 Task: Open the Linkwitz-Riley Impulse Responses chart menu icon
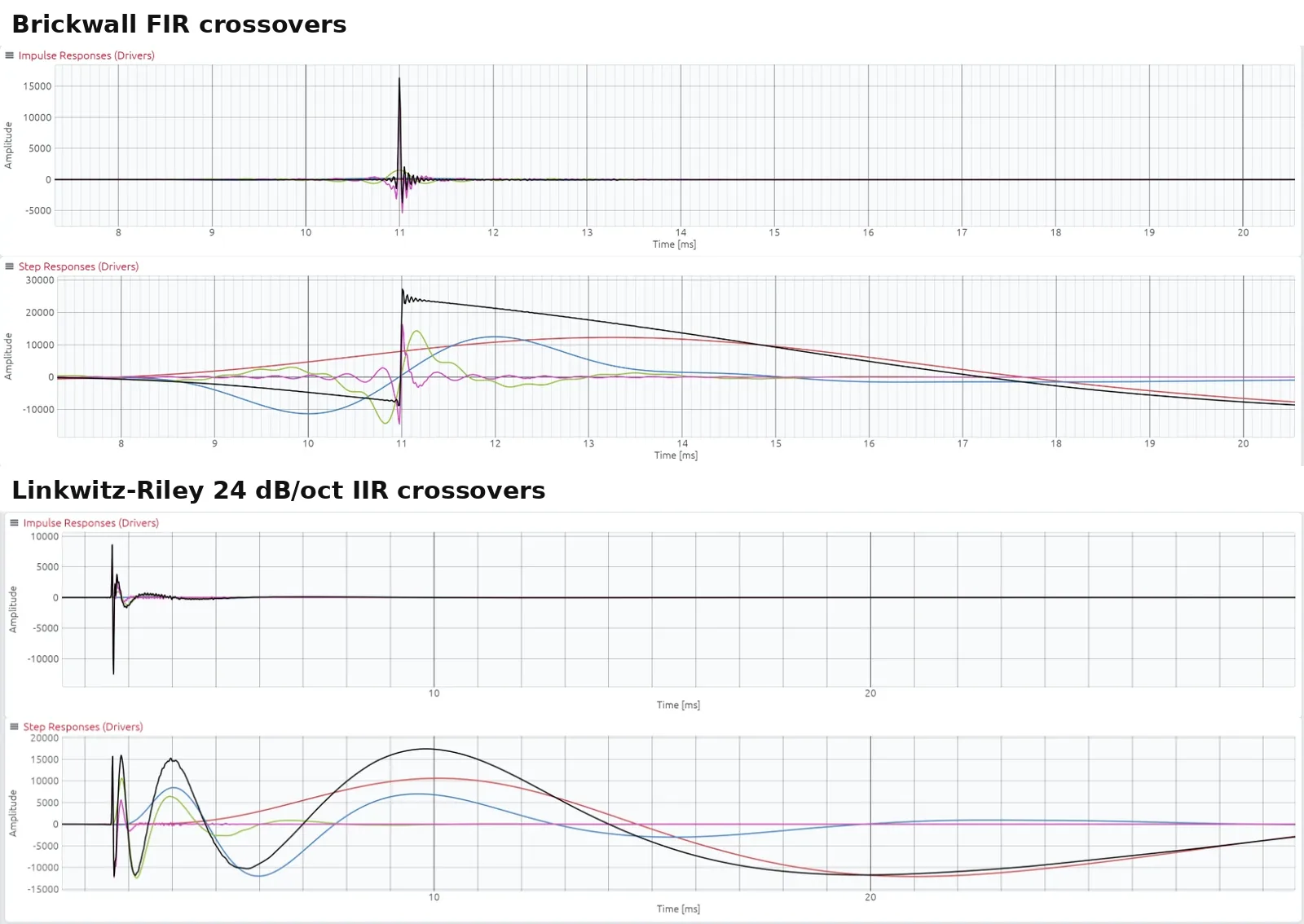click(14, 523)
